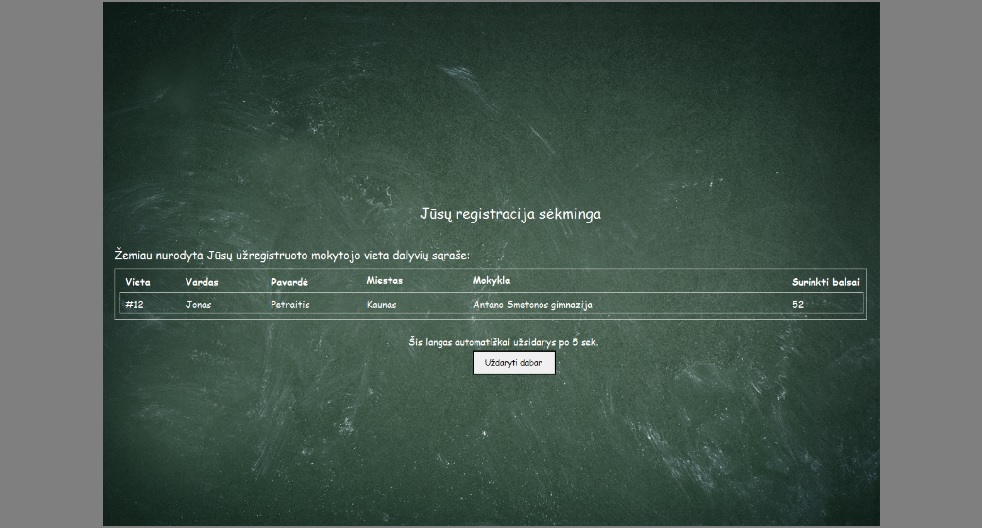Select the "Mokykla" column header
The image size is (982, 528).
pos(492,280)
